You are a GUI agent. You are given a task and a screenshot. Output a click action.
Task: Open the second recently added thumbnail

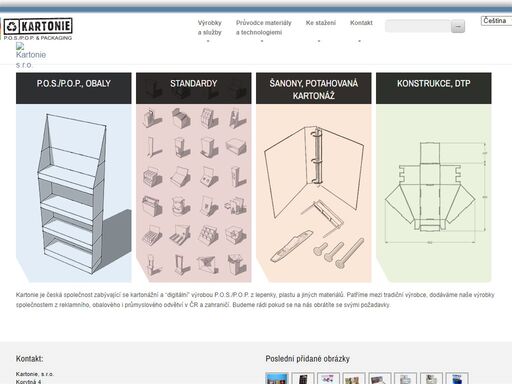pos(303,379)
